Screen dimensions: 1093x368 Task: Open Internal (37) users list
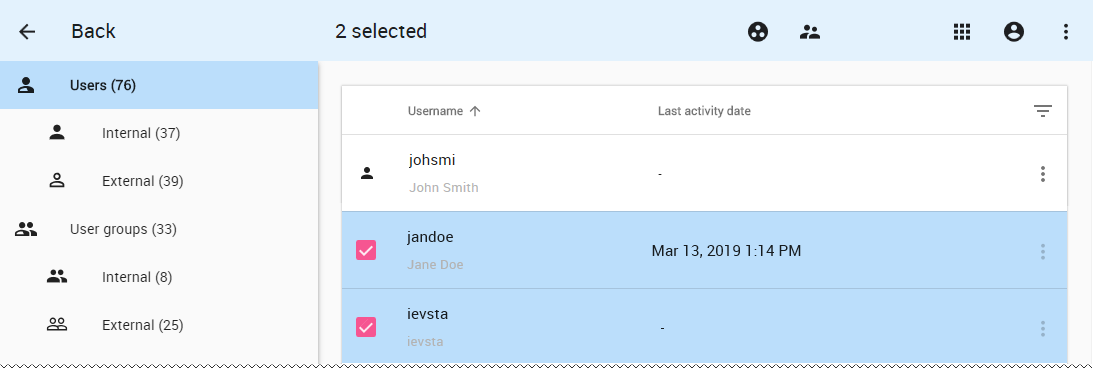159,132
